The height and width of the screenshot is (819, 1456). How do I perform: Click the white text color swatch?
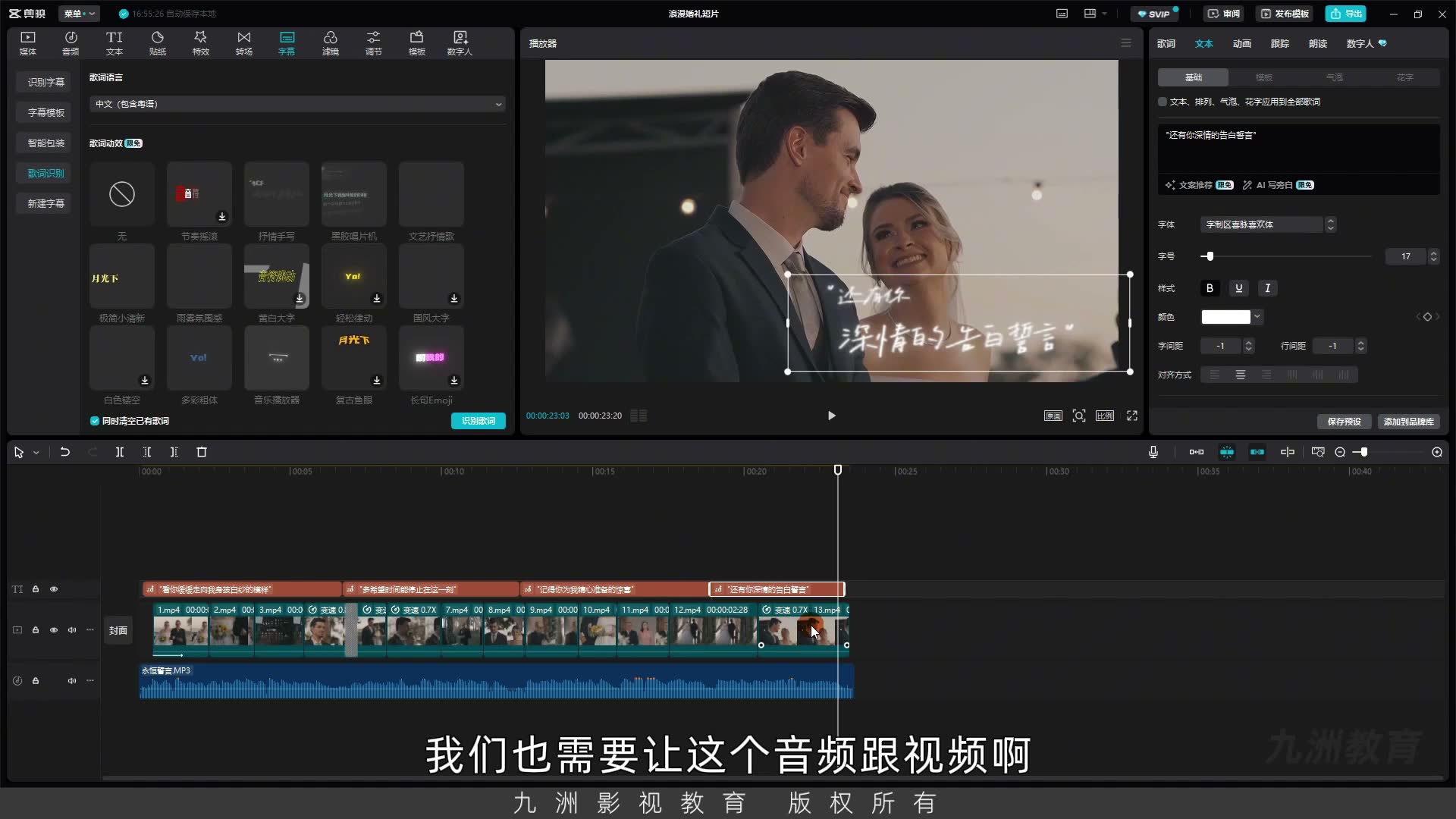click(x=1225, y=317)
